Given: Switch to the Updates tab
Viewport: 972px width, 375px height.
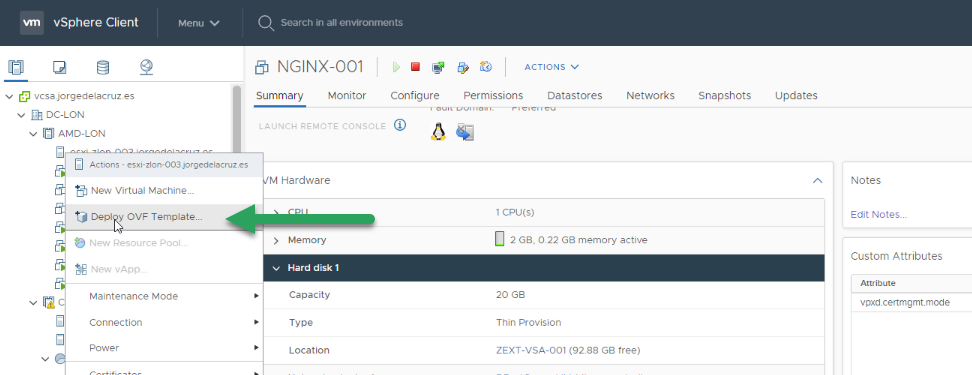Looking at the screenshot, I should (x=796, y=95).
